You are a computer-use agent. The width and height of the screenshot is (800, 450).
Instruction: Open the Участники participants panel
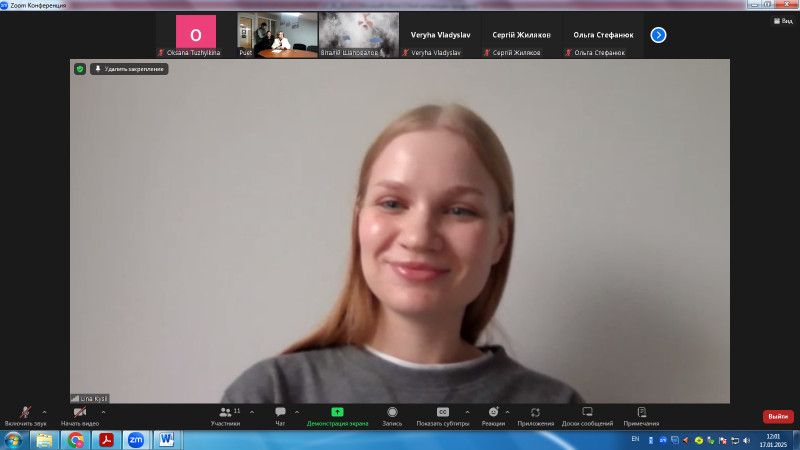[225, 414]
